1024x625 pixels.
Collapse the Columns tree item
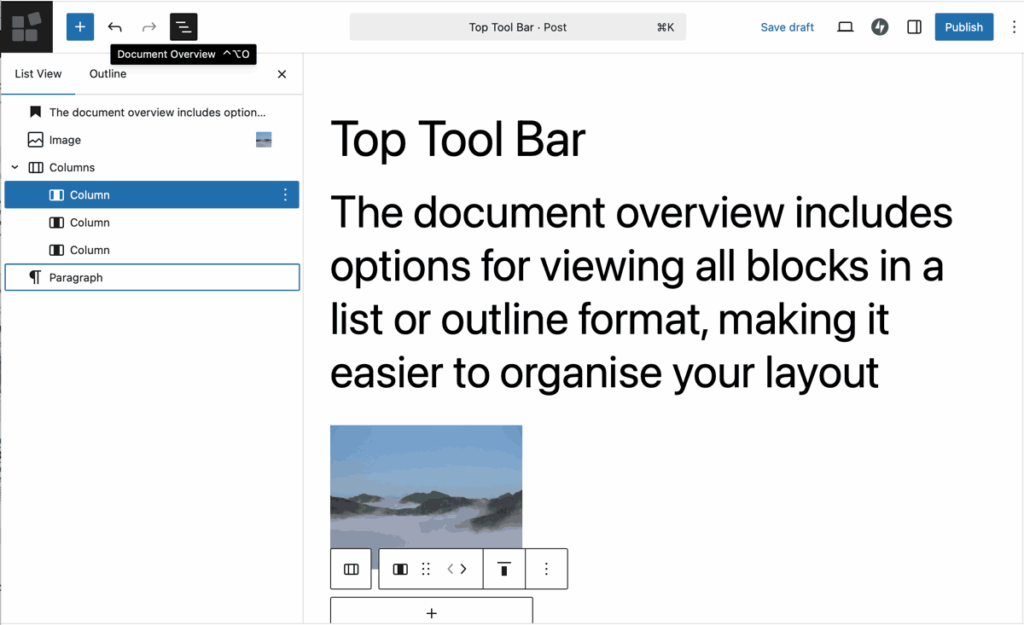pyautogui.click(x=14, y=167)
